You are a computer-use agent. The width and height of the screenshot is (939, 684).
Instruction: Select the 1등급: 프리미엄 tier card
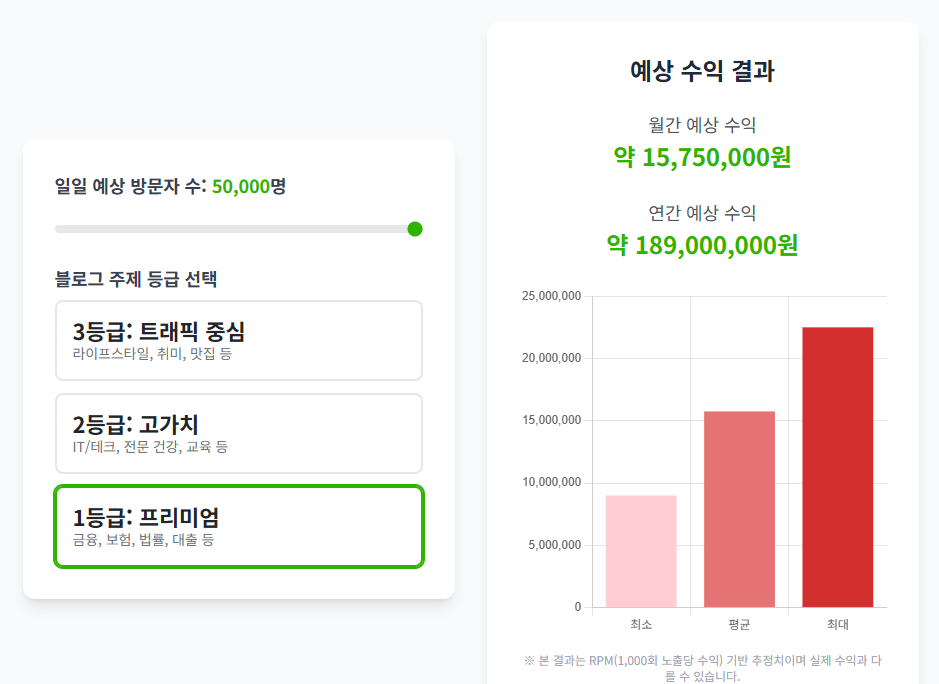pos(238,527)
